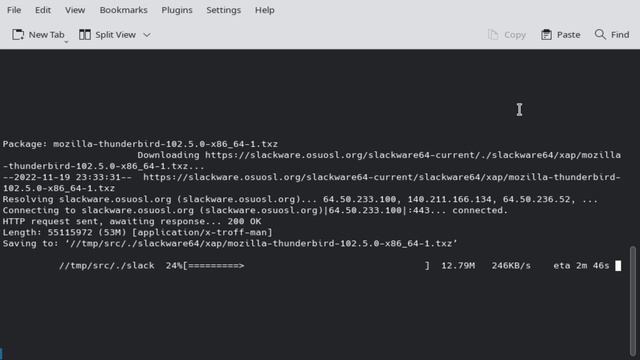640x360 pixels.
Task: Open the Help menu
Action: (x=264, y=10)
